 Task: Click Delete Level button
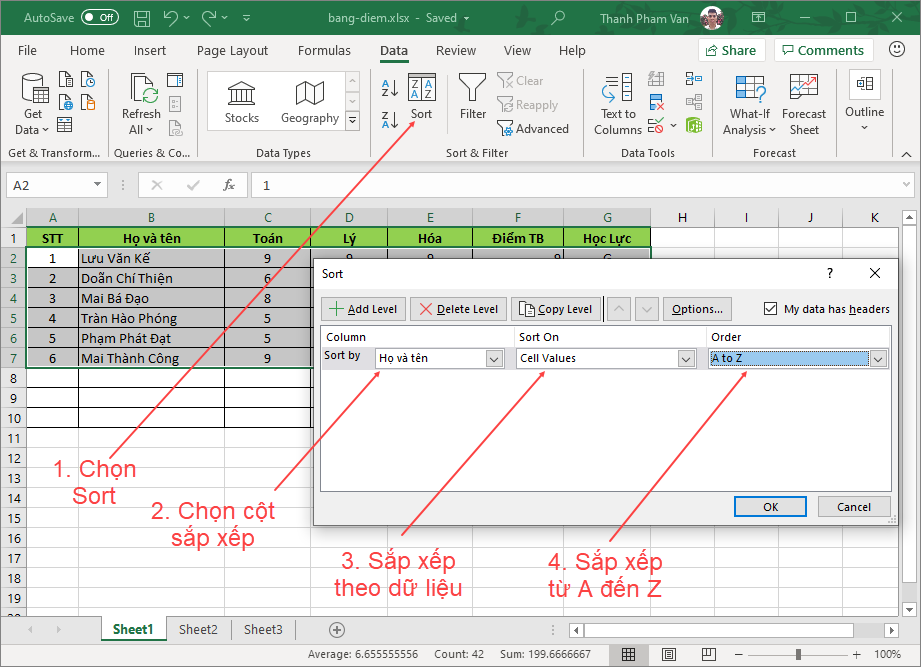(458, 309)
